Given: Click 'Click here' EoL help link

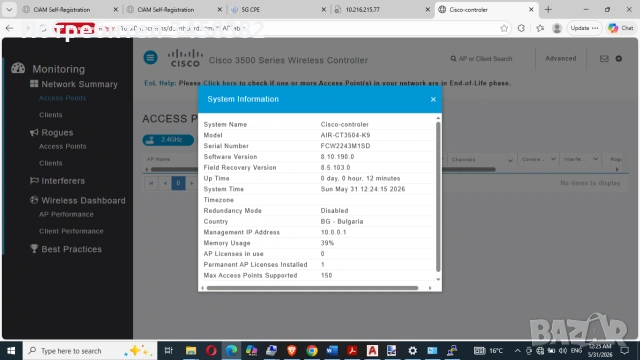Looking at the screenshot, I should (220, 83).
